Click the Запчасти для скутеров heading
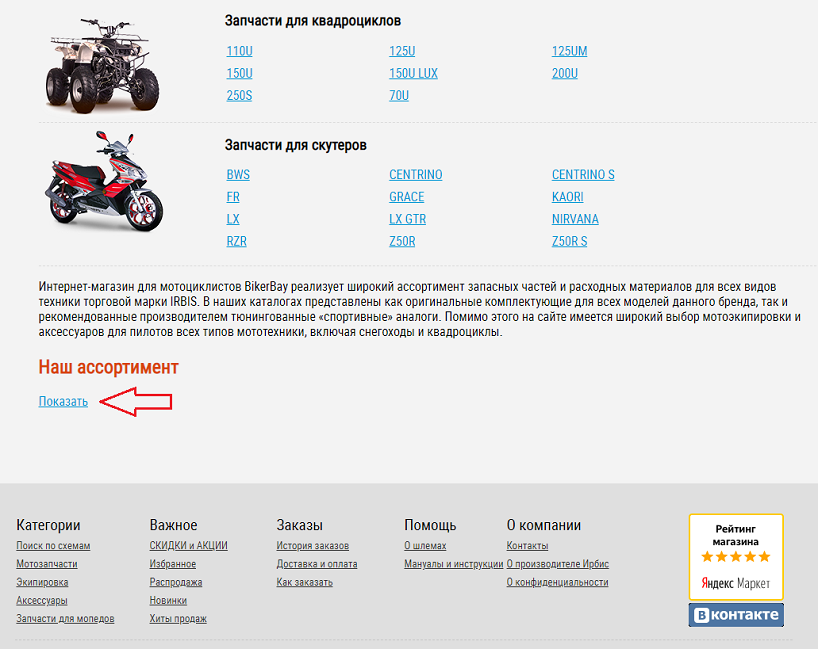 (x=296, y=145)
